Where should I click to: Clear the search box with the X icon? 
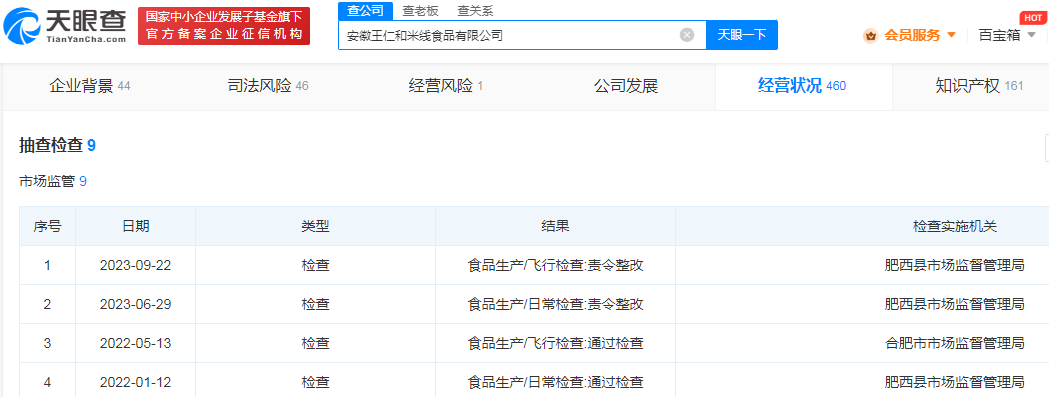(687, 35)
